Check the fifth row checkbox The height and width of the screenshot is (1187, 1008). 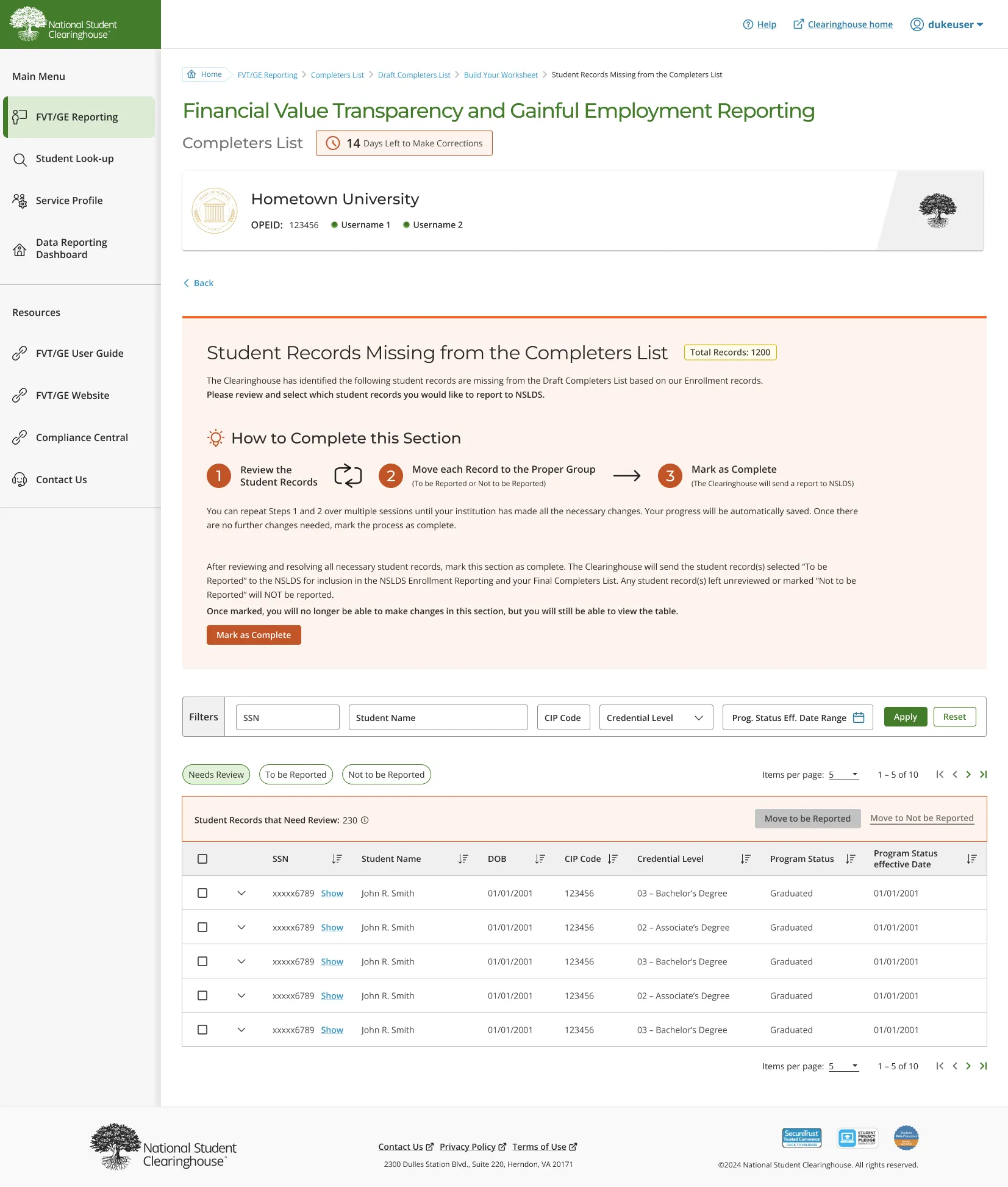[x=202, y=1030]
